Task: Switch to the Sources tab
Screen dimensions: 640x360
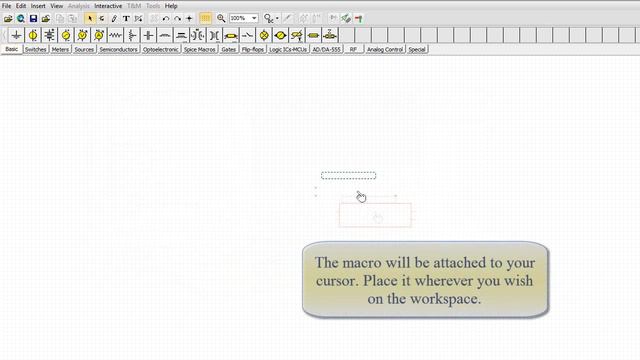Action: tap(84, 49)
